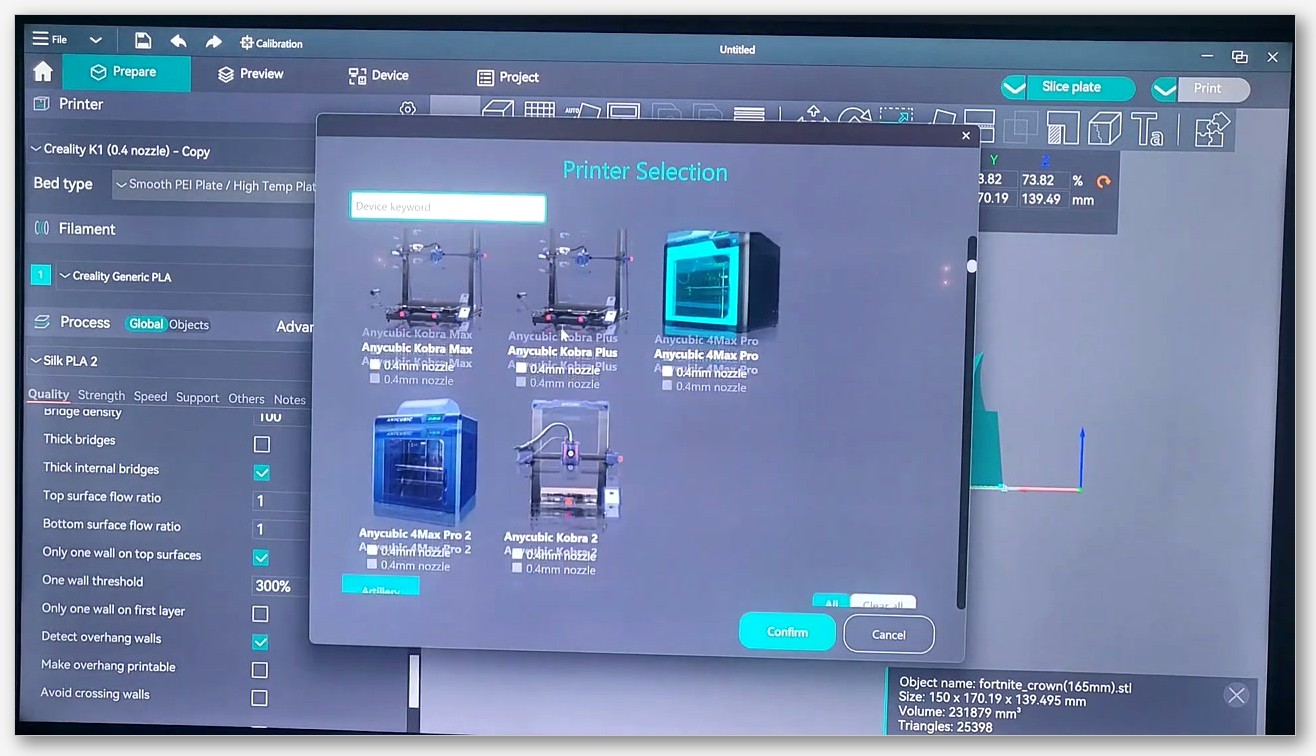Confirm the printer selection

coord(787,632)
